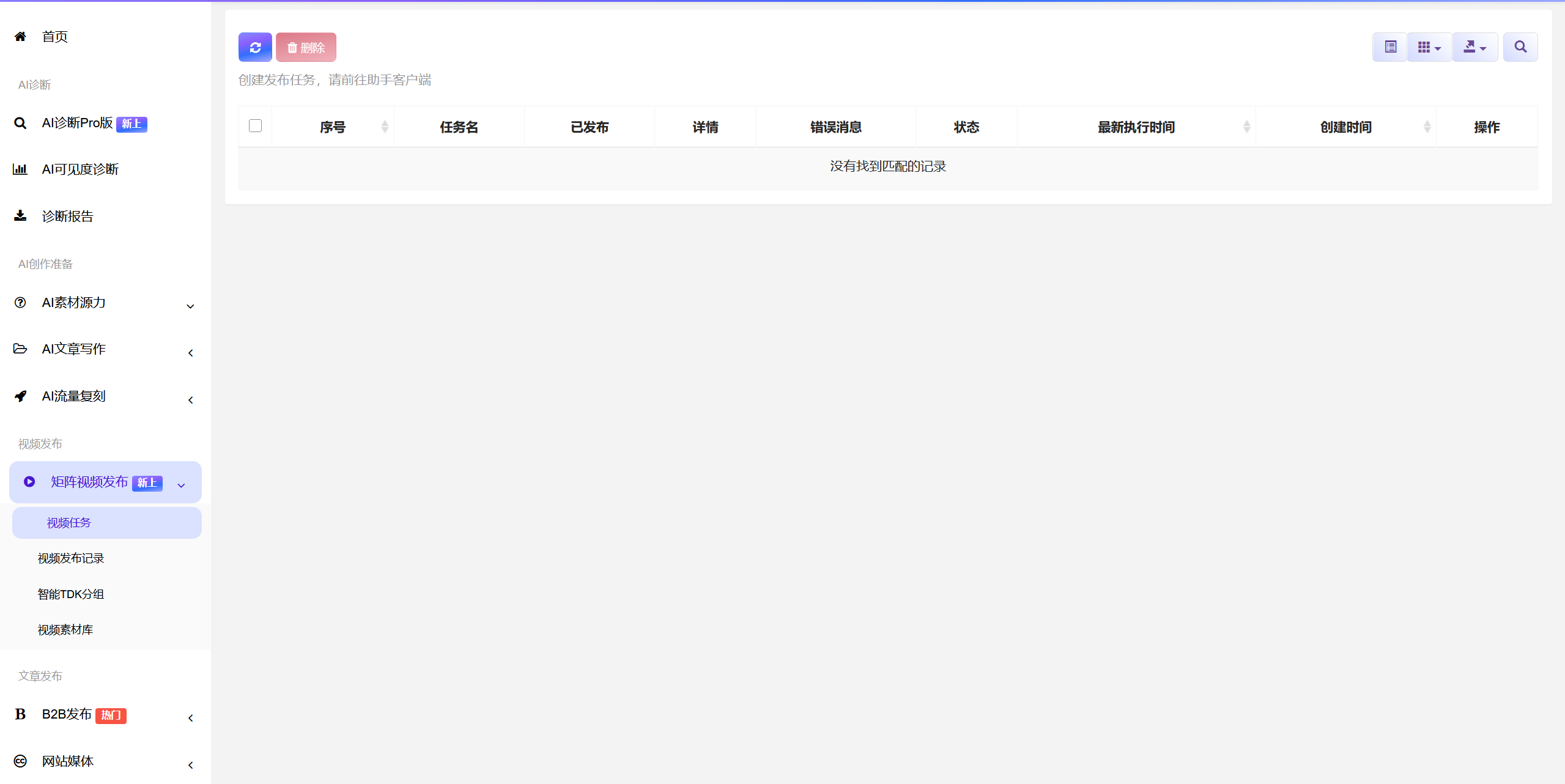Sort by 最新执行时间 column header
Image resolution: width=1565 pixels, height=784 pixels.
tap(1136, 127)
